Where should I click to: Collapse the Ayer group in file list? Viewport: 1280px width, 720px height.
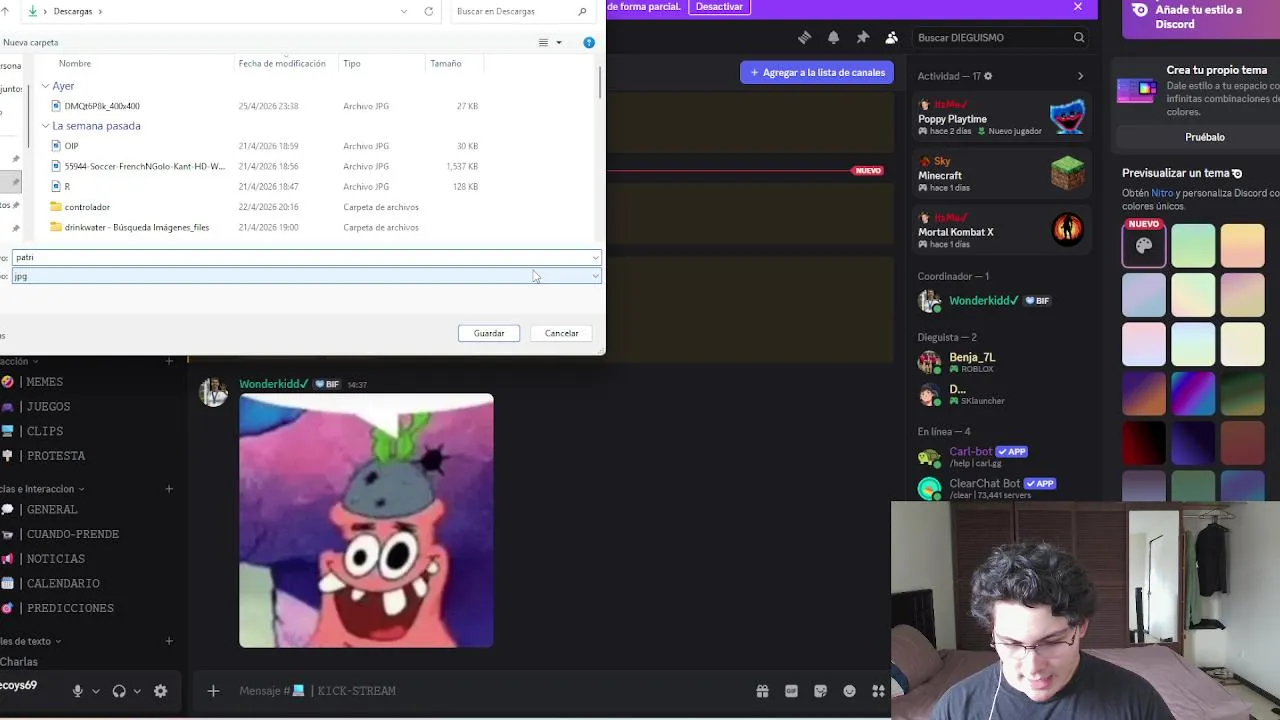(45, 86)
